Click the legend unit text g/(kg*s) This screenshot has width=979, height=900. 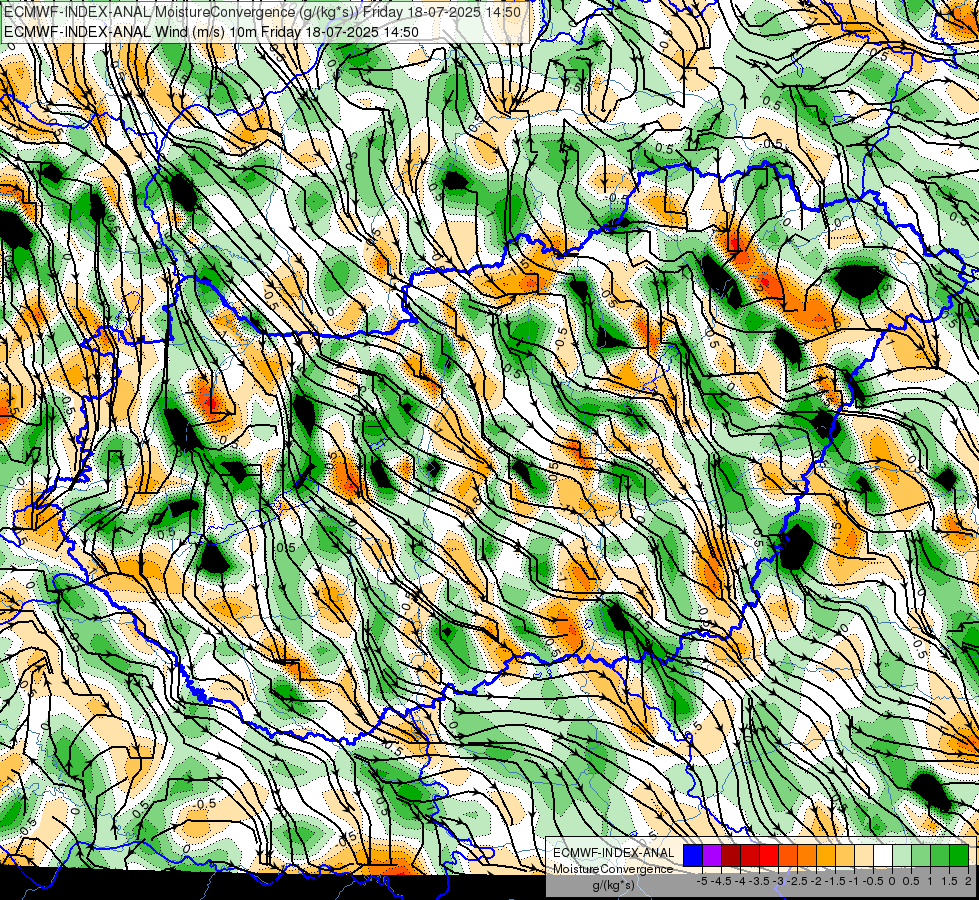tap(614, 886)
